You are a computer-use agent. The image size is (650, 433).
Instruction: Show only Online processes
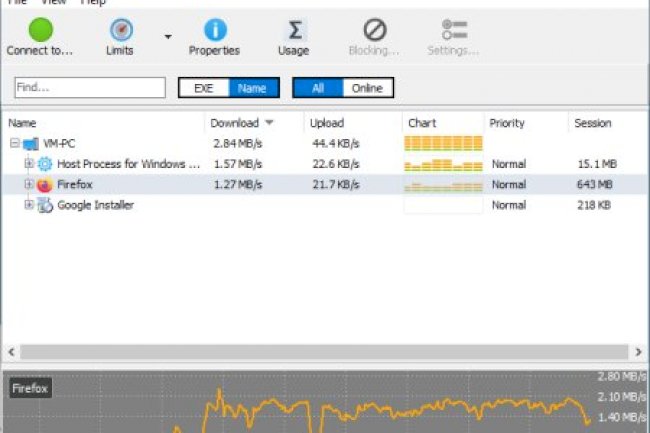[x=367, y=88]
